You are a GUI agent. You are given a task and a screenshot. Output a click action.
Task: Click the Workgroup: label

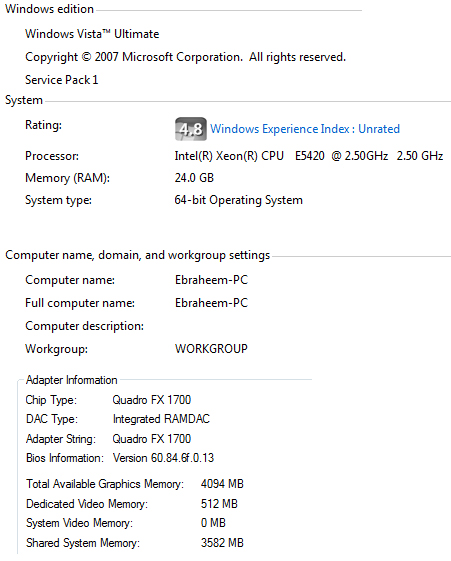click(57, 349)
